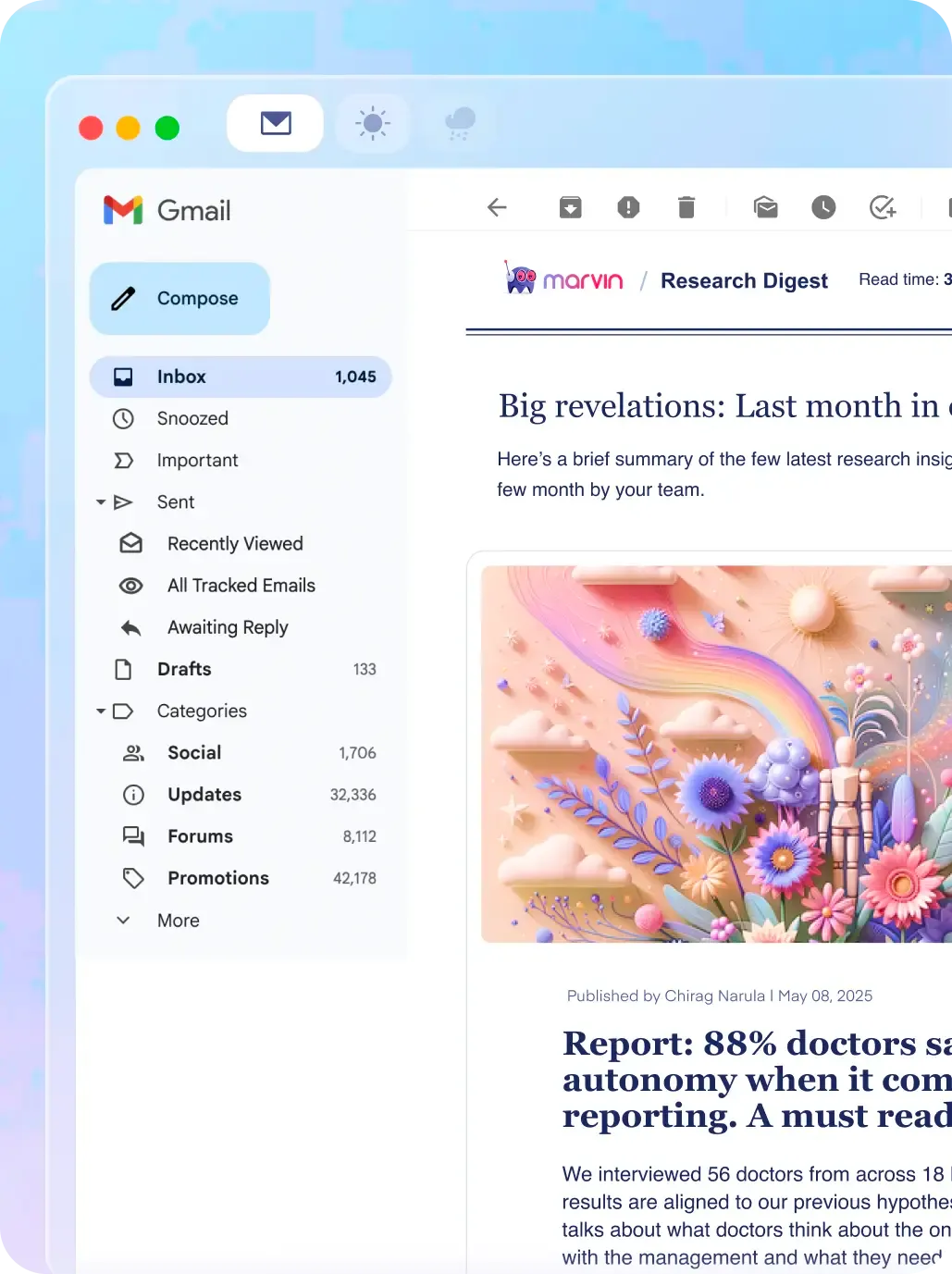
Task: Add email to Tasks
Action: [883, 207]
